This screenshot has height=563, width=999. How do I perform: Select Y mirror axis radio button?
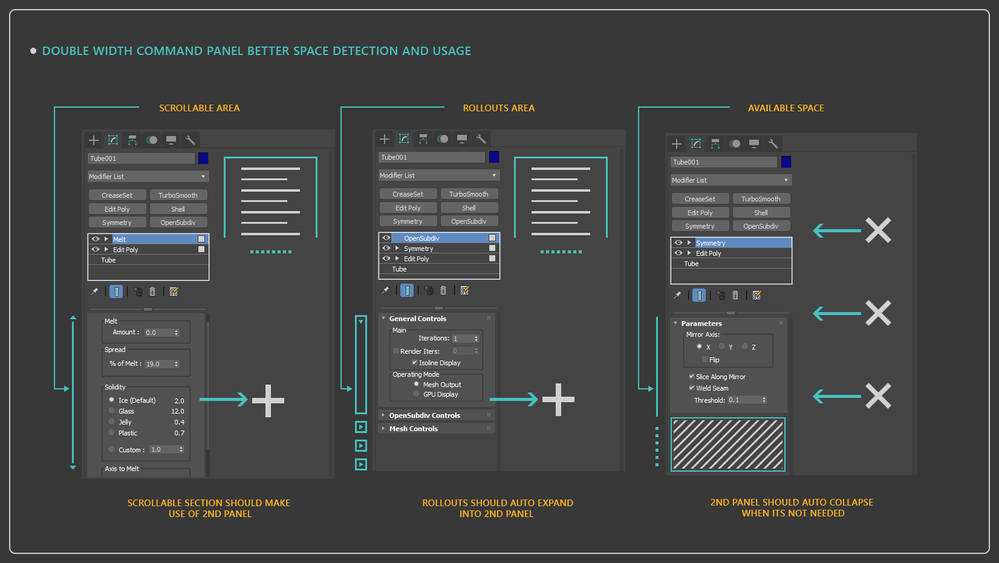pyautogui.click(x=722, y=346)
